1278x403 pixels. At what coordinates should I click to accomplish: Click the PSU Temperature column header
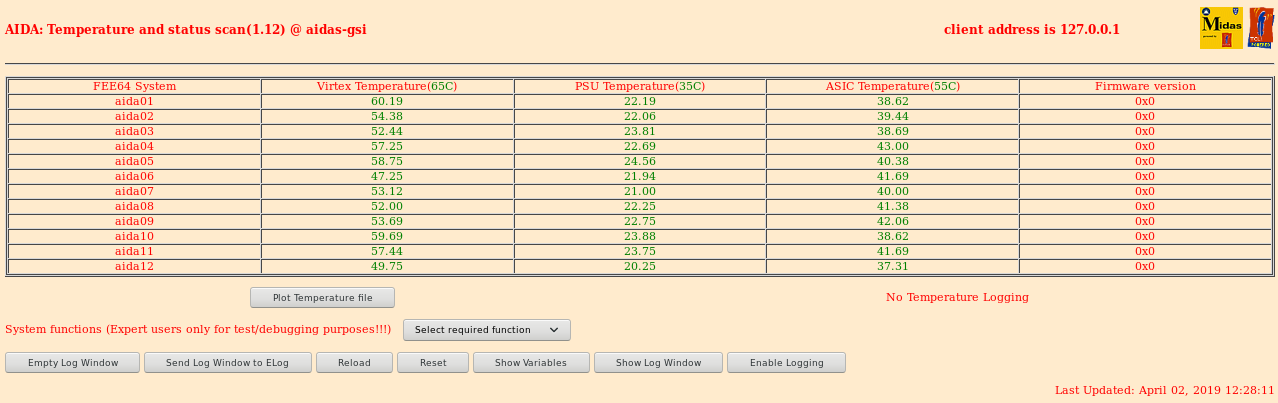pyautogui.click(x=640, y=86)
